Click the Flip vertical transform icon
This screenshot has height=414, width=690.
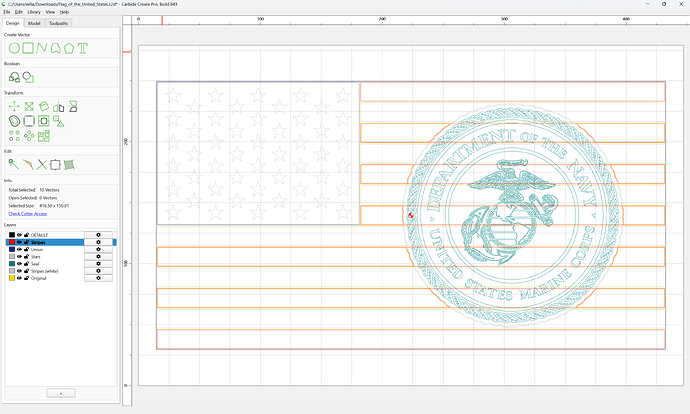click(x=73, y=106)
